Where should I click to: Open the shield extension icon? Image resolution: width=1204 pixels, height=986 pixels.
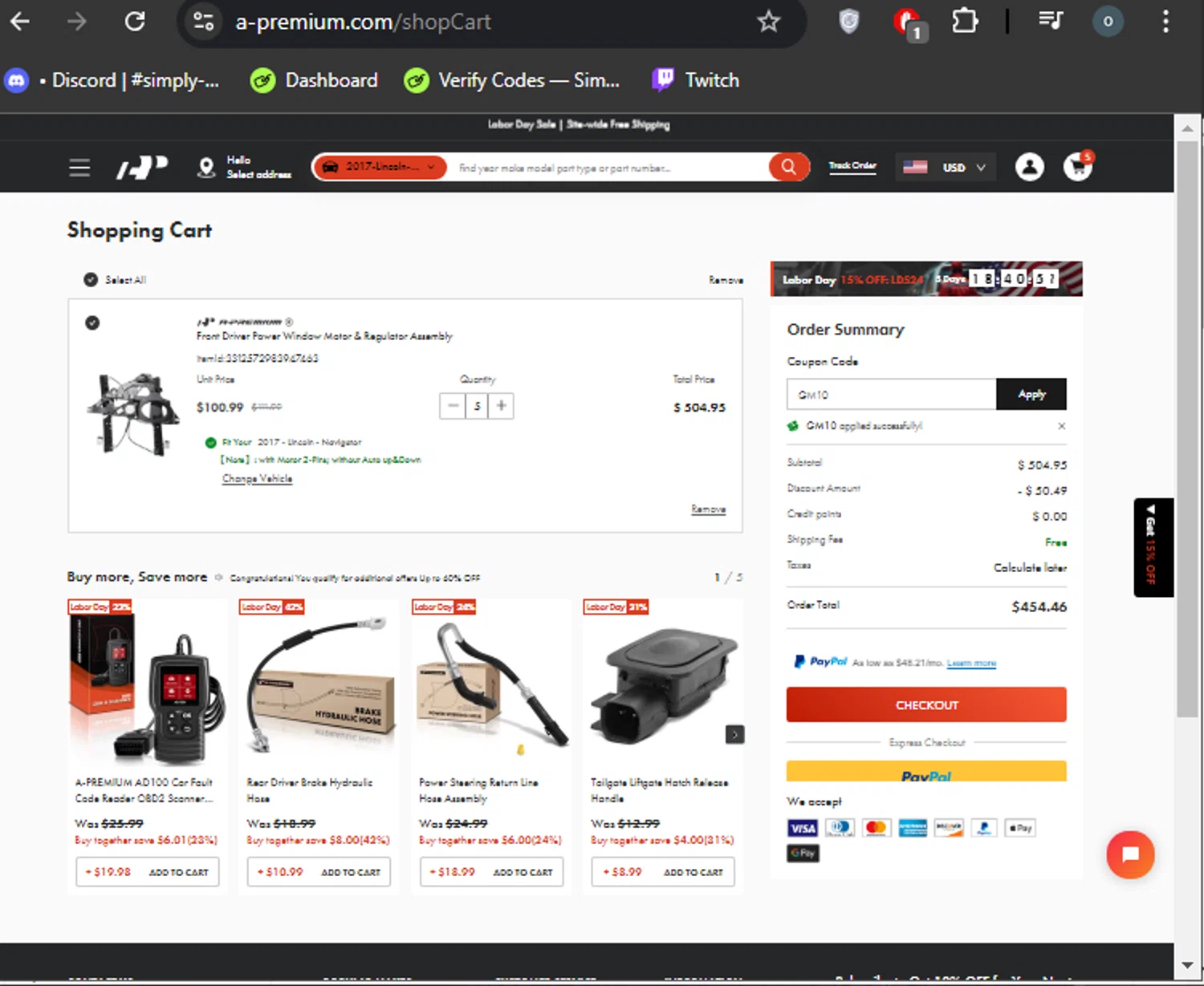tap(848, 22)
